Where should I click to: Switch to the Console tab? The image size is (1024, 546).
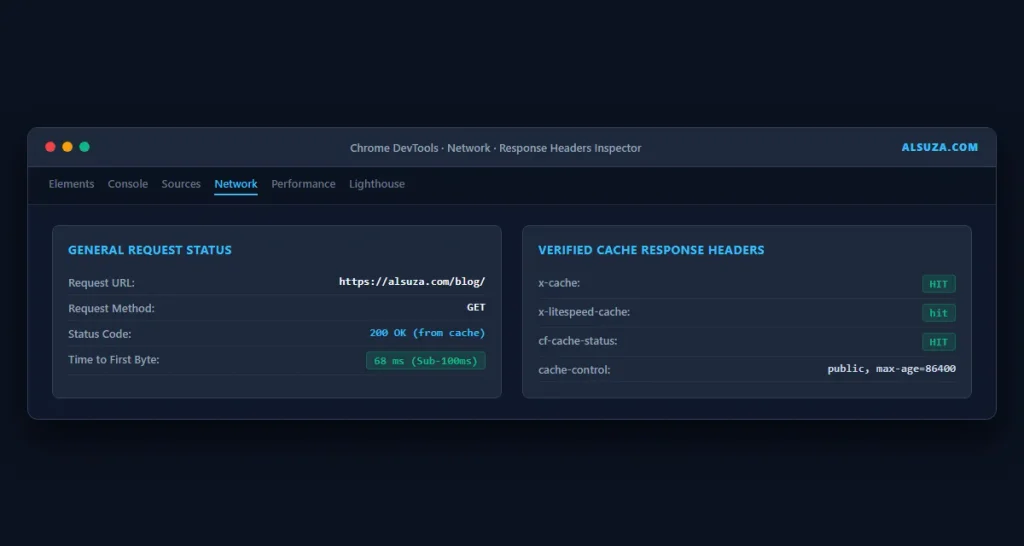coord(128,184)
